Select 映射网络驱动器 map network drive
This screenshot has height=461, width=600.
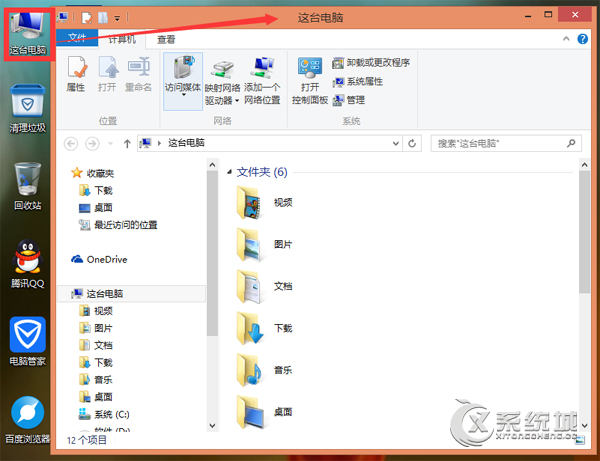[x=222, y=82]
